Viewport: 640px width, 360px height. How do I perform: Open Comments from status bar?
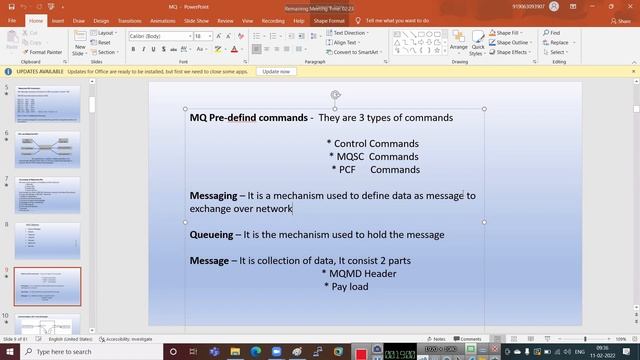click(467, 339)
